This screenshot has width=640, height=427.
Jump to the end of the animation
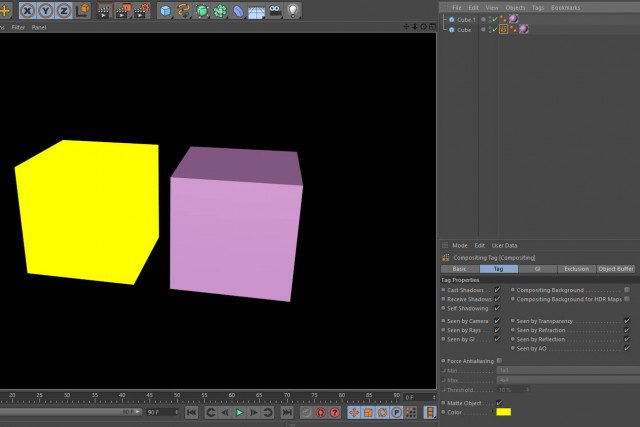pyautogui.click(x=287, y=412)
